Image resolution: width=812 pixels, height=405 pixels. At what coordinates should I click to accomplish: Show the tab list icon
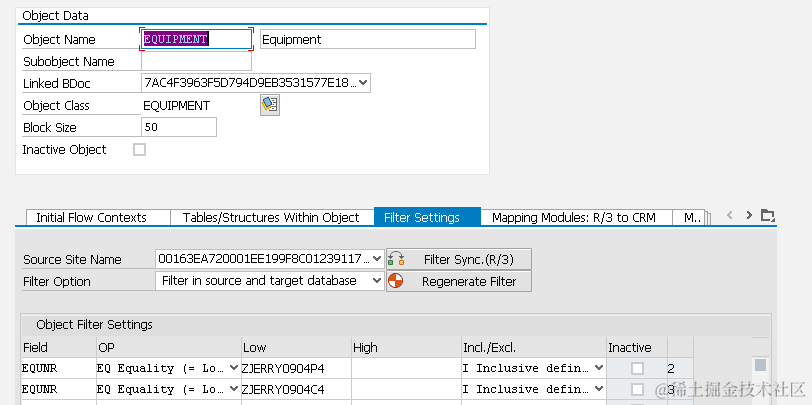click(767, 215)
